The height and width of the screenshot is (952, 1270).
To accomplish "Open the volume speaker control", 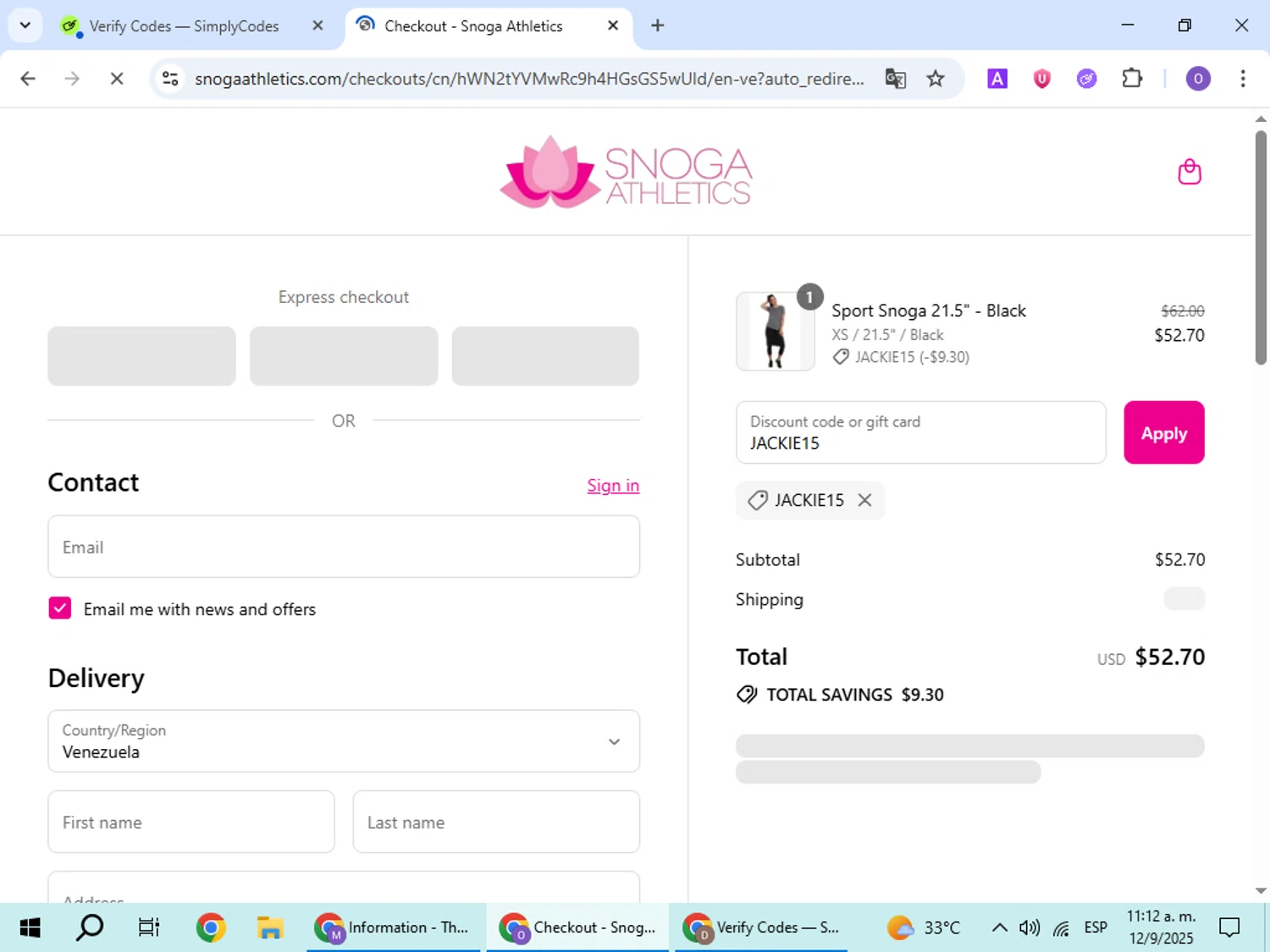I will [1030, 927].
